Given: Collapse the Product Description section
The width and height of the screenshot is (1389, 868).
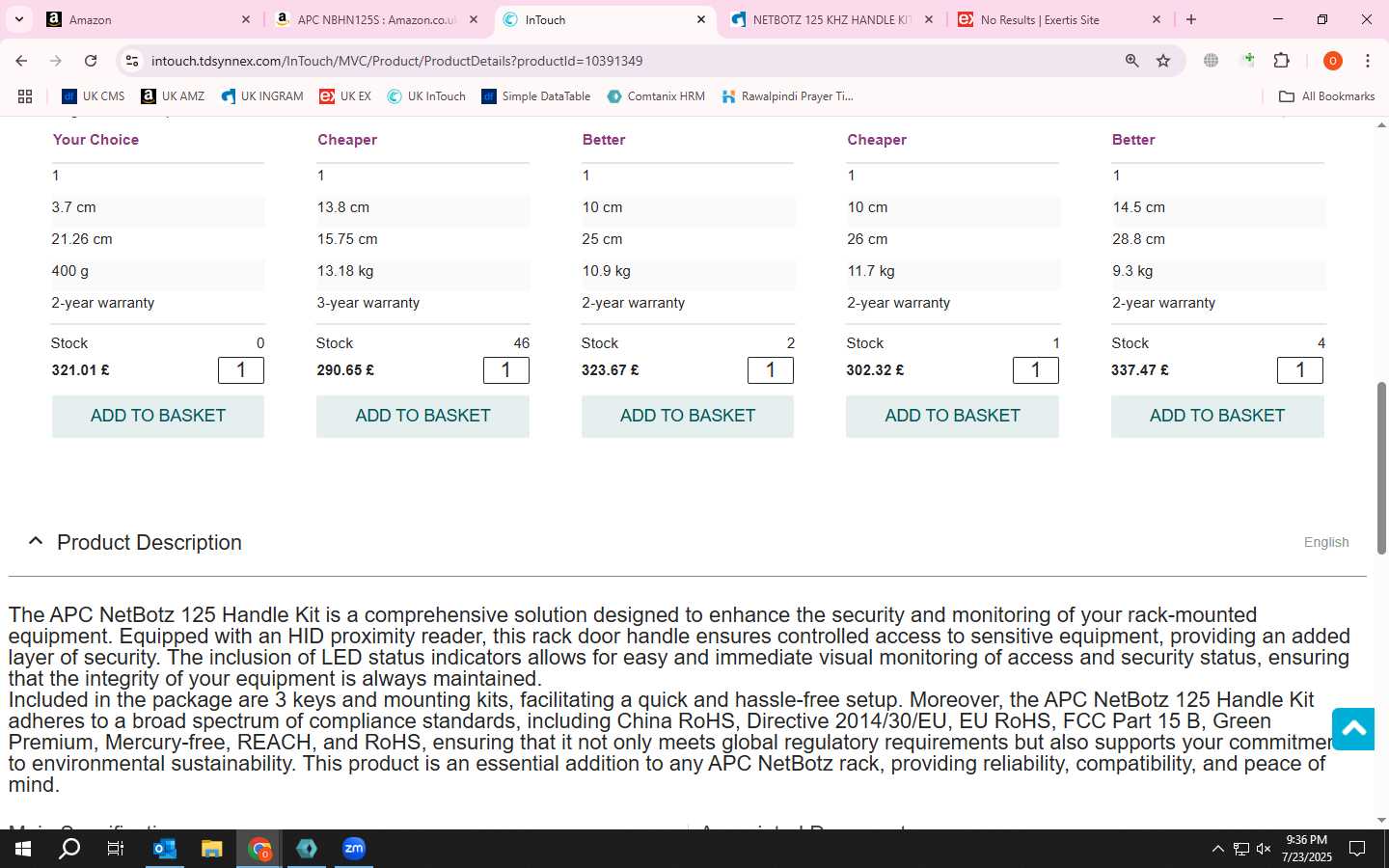Looking at the screenshot, I should 36,541.
